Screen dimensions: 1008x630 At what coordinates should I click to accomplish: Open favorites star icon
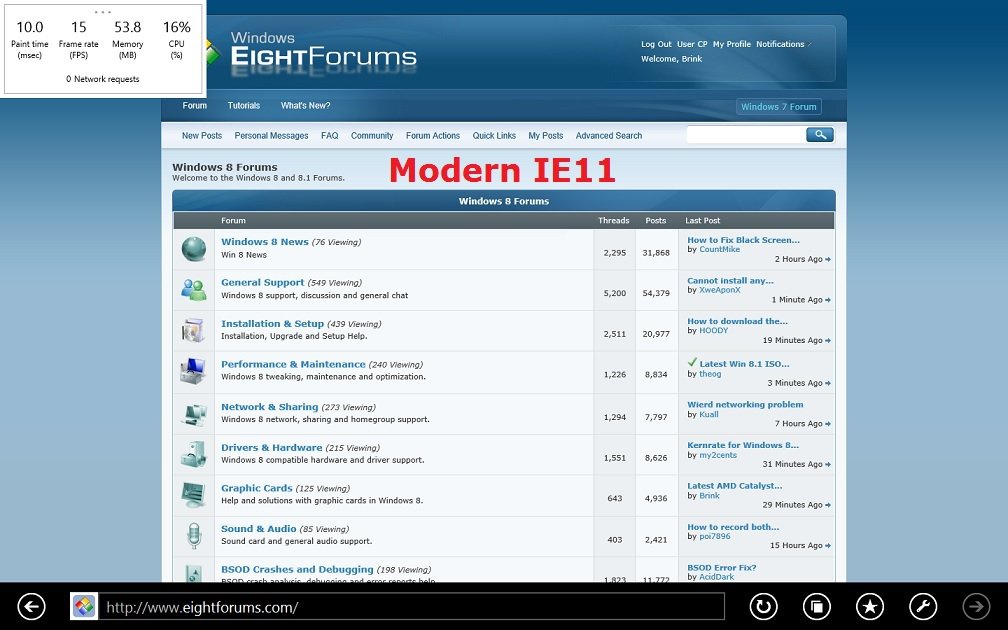pyautogui.click(x=870, y=606)
